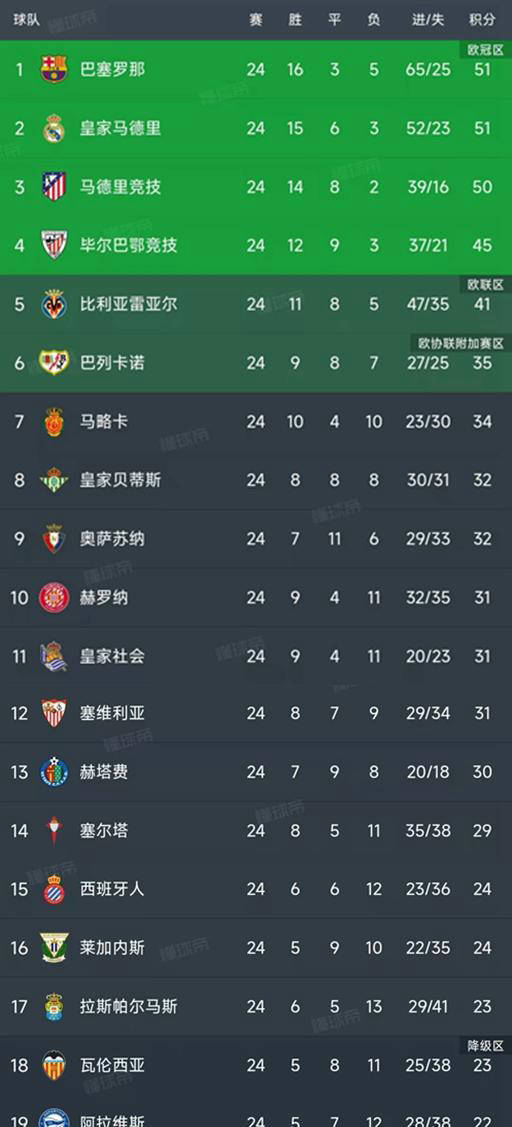Click the Villarreal yellow crest
This screenshot has height=1127, width=512.
point(54,304)
